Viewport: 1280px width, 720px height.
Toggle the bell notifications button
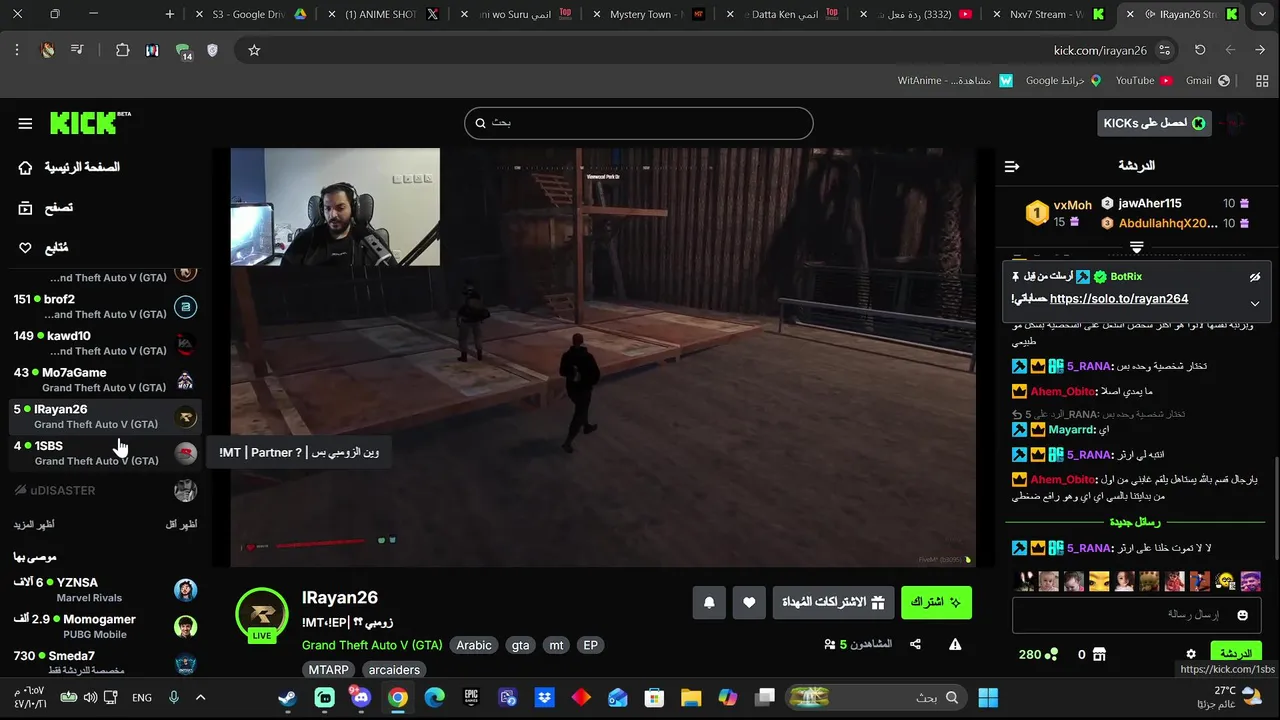(x=709, y=602)
